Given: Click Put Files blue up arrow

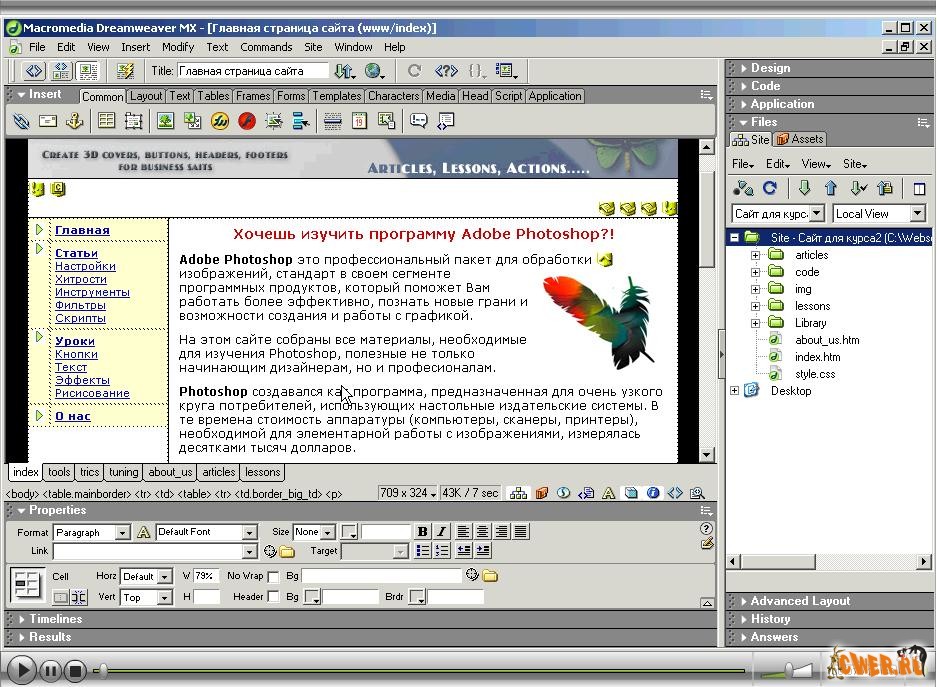Looking at the screenshot, I should (830, 188).
